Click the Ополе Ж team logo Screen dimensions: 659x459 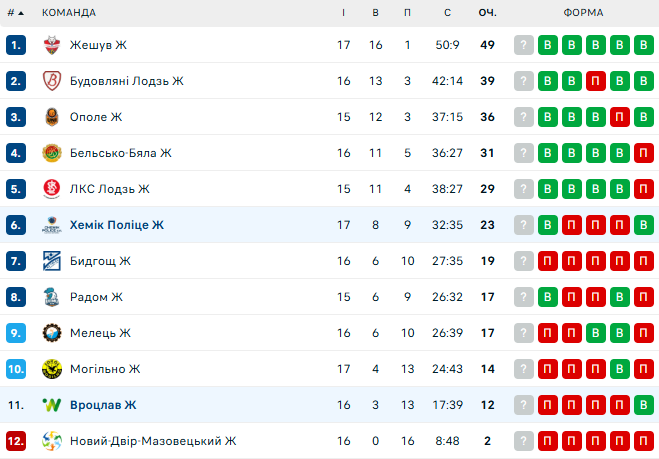(52, 117)
